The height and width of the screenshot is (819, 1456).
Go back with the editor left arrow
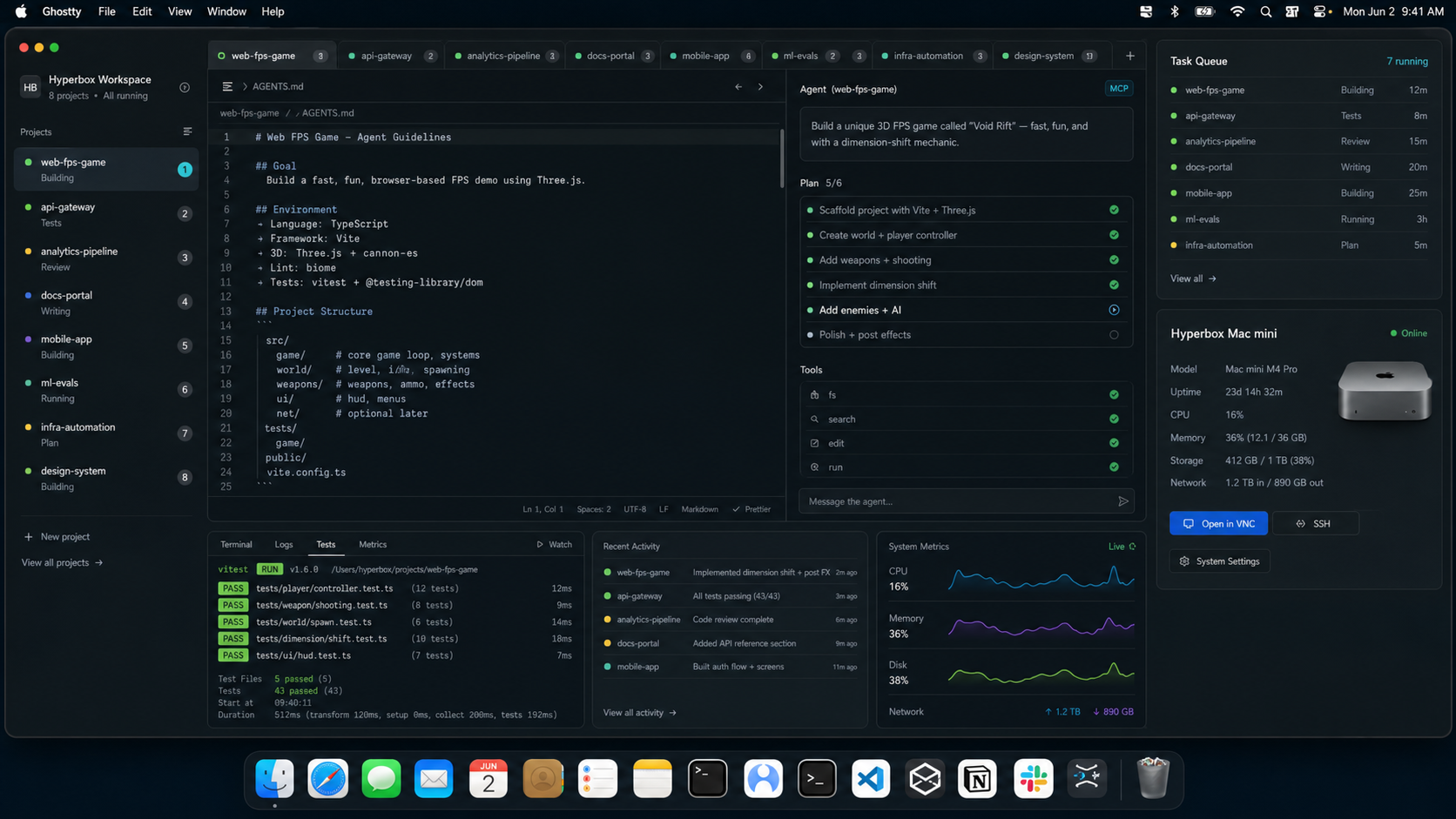pos(738,87)
